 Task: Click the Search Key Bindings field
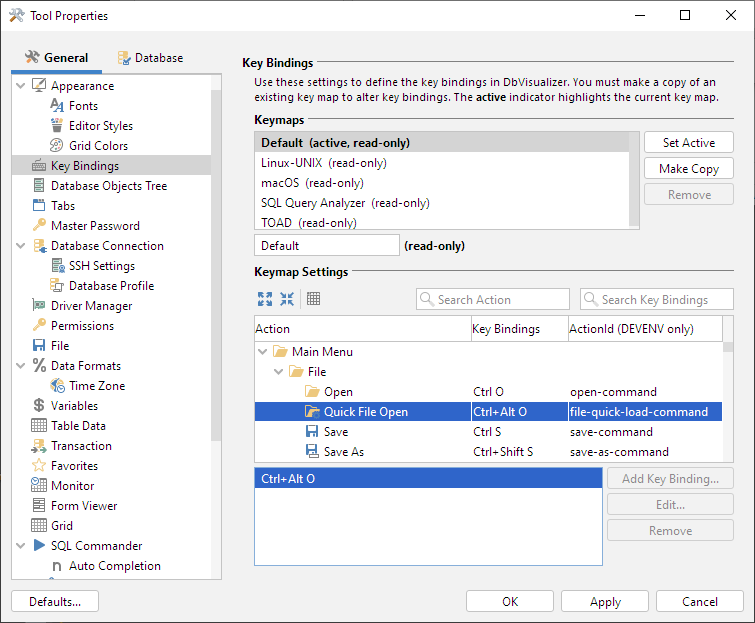[x=655, y=299]
